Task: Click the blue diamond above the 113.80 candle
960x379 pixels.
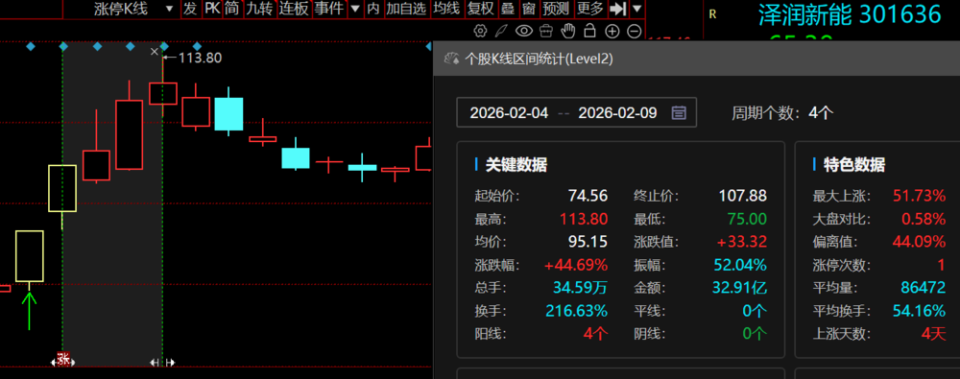Action: coord(163,46)
